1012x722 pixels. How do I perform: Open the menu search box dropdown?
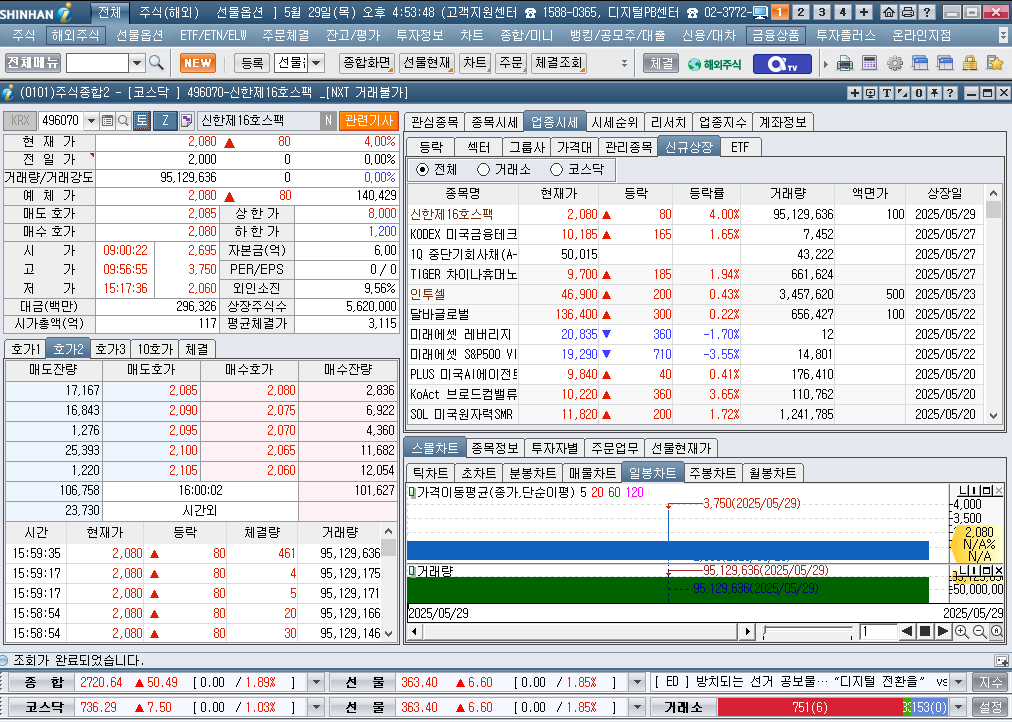pos(137,63)
